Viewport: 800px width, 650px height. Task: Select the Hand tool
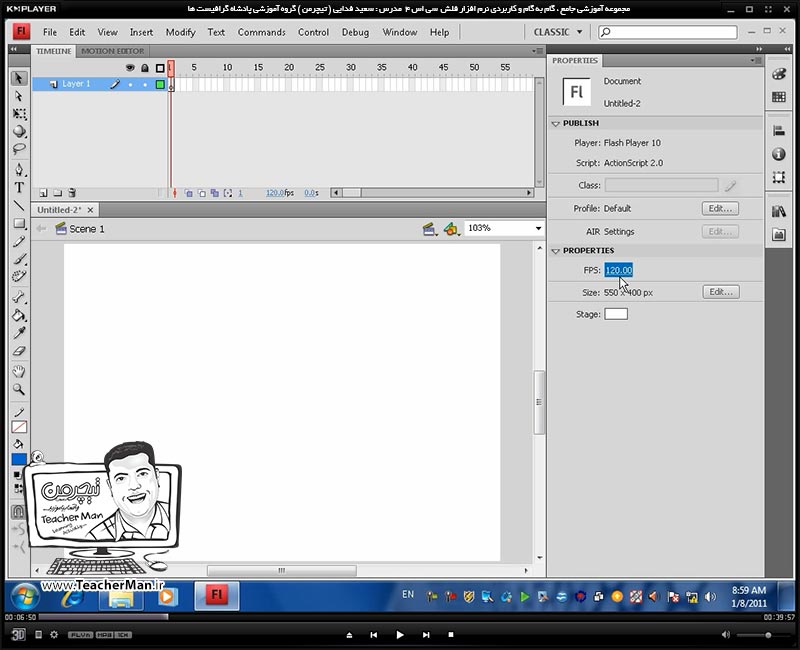click(19, 371)
